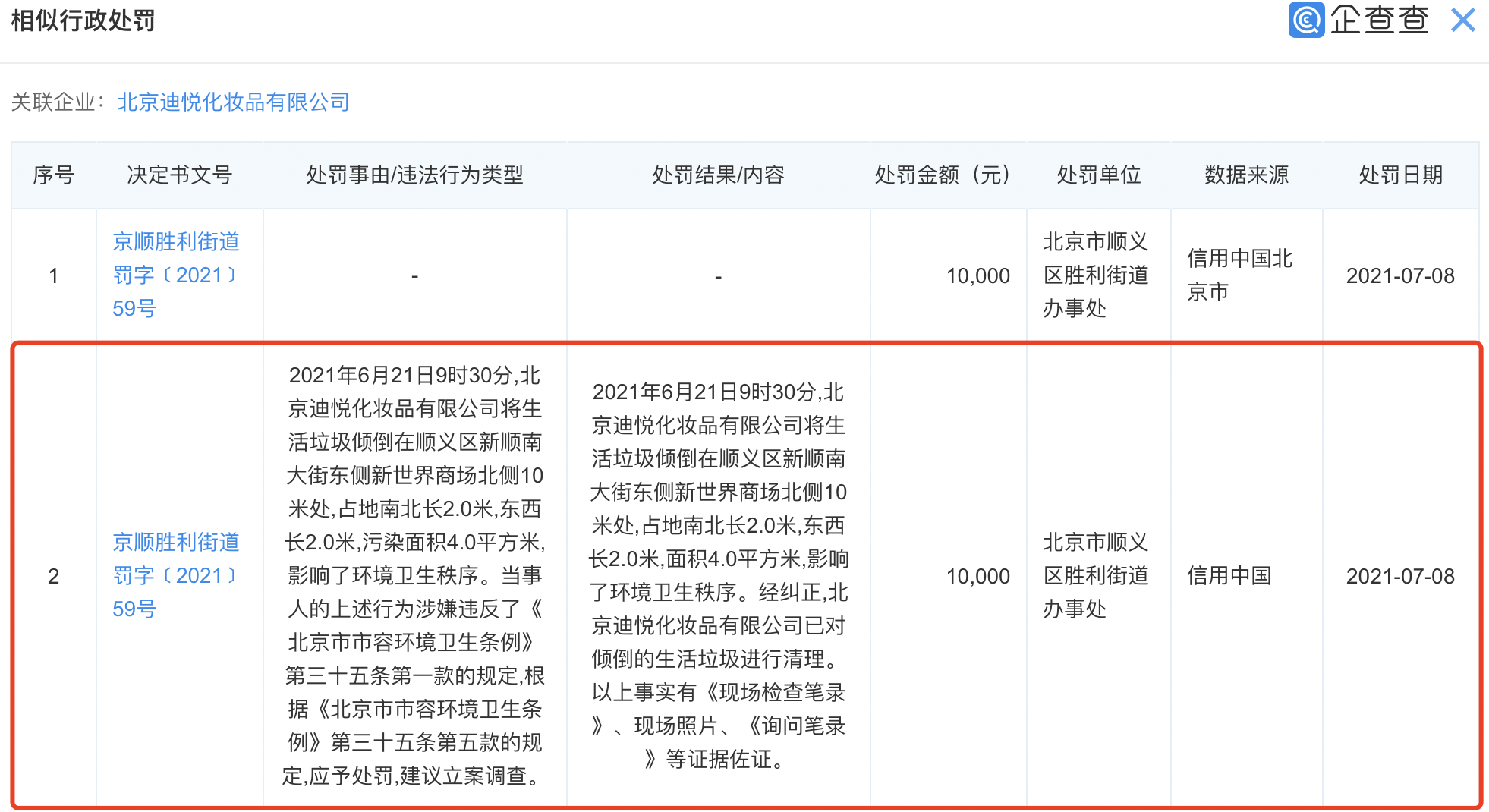Image resolution: width=1489 pixels, height=812 pixels.
Task: Click row 1 penalty amount 10,000
Action: (977, 275)
